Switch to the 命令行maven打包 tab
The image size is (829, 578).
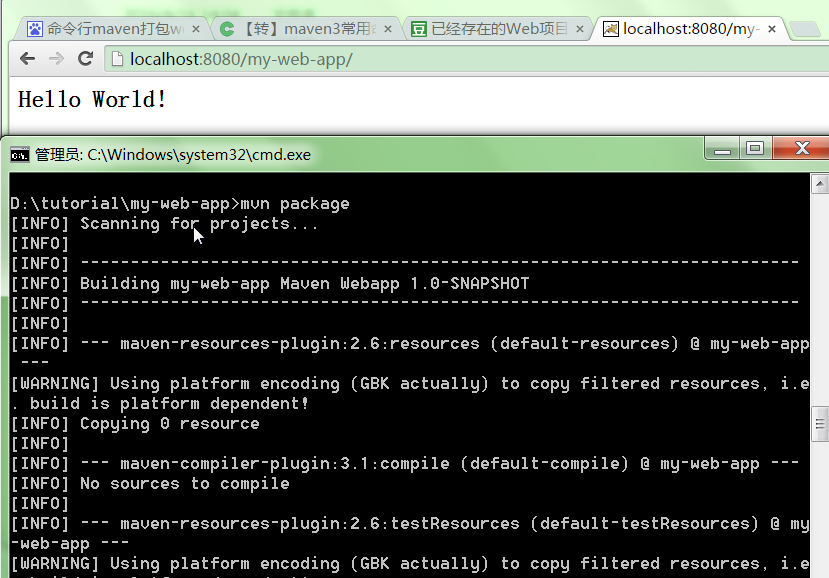pos(110,29)
